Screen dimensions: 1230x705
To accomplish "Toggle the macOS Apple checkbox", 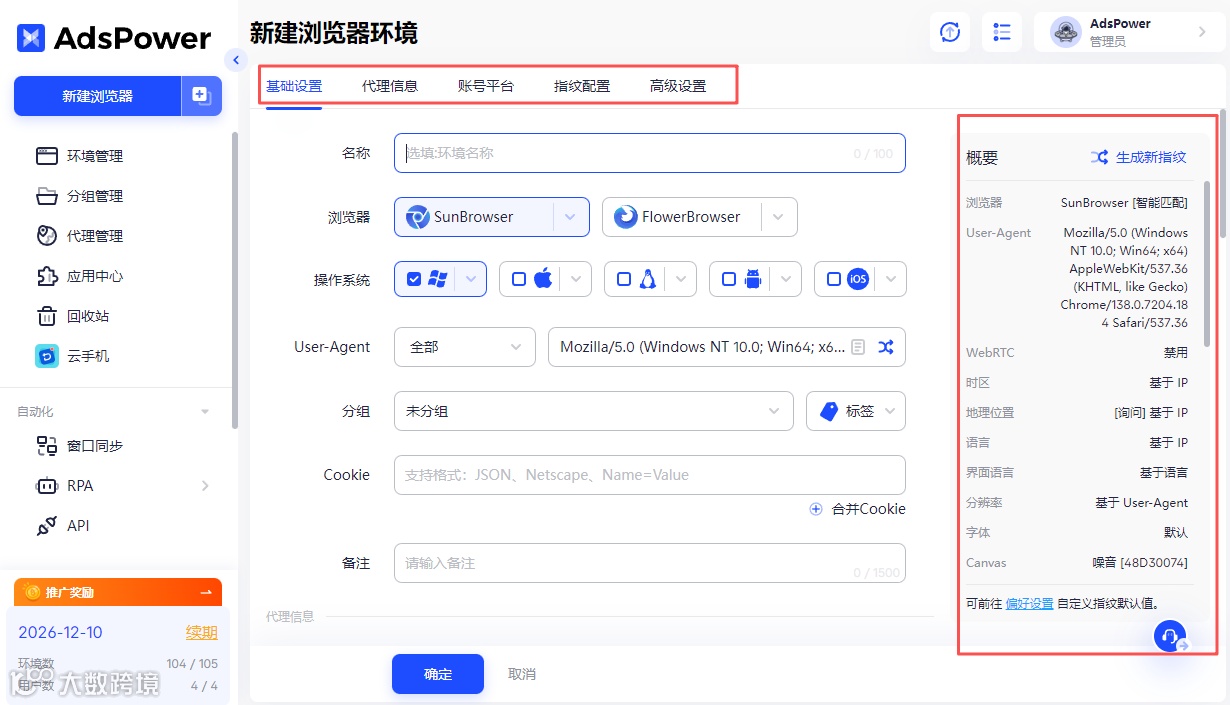I will pyautogui.click(x=518, y=279).
